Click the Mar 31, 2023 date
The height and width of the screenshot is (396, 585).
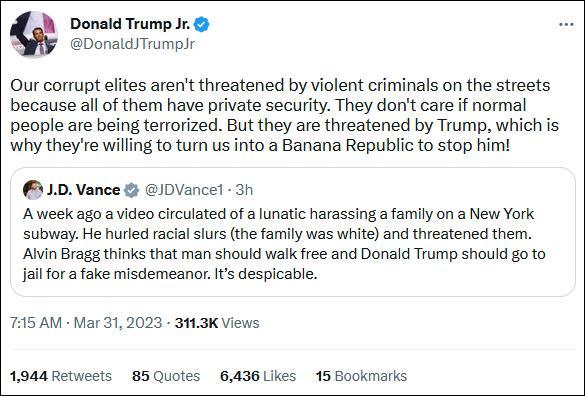118,322
